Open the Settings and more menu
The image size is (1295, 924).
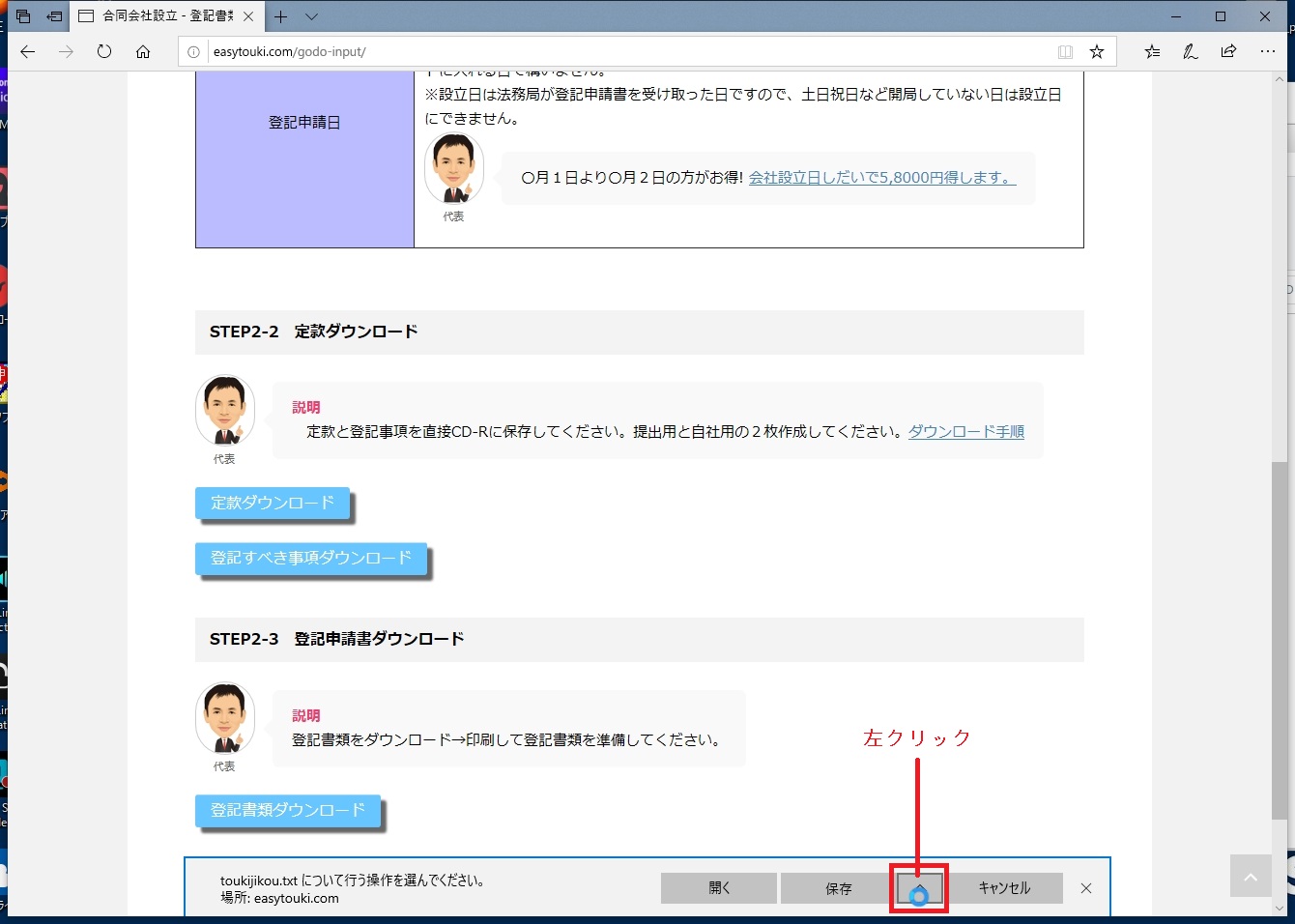click(1268, 52)
